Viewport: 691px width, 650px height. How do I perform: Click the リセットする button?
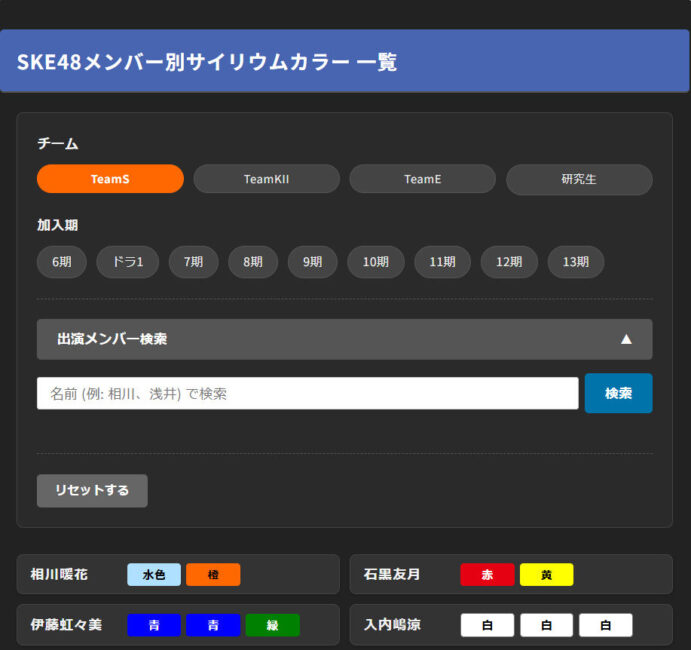coord(92,490)
